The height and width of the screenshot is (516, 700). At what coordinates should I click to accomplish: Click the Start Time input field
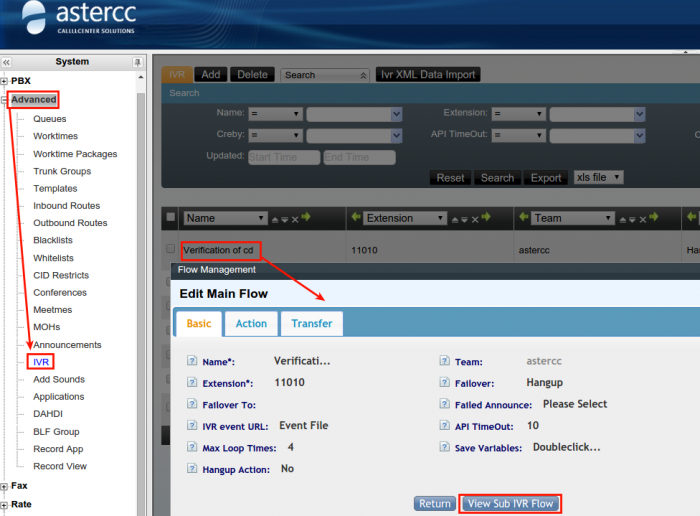click(283, 157)
